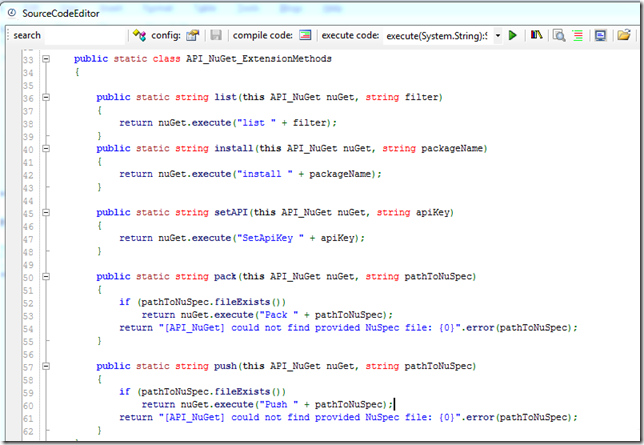Click the filter parameter on line 36
This screenshot has width=644, height=445.
pyautogui.click(x=421, y=97)
